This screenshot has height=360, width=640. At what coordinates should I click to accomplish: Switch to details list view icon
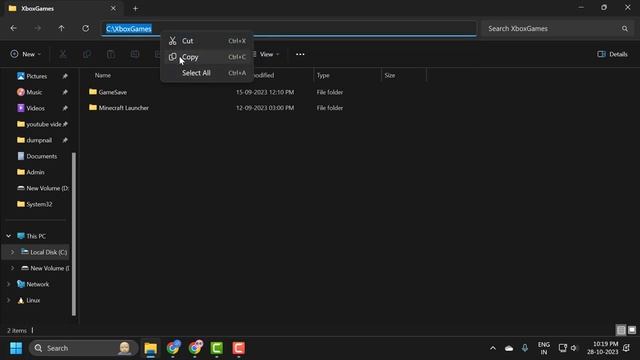(621, 330)
